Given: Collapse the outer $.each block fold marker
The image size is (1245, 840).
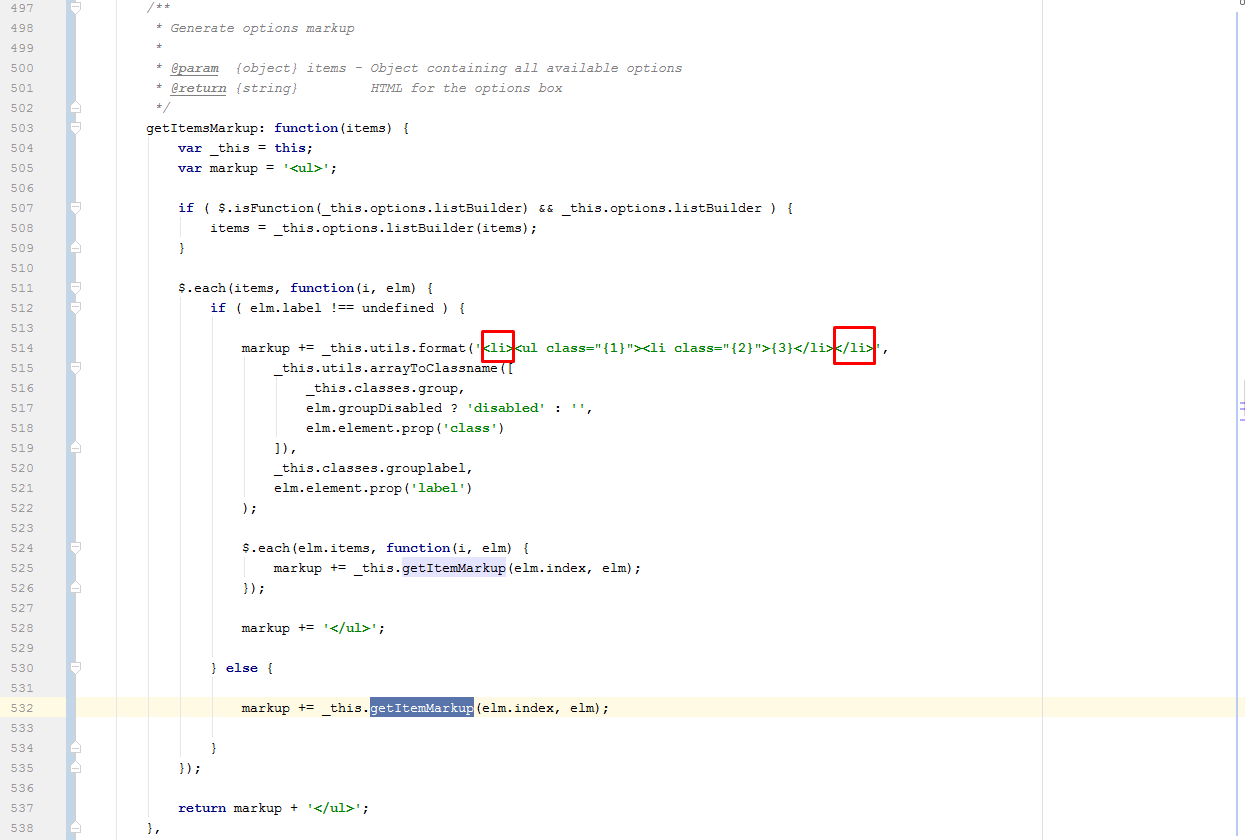Looking at the screenshot, I should click(74, 287).
